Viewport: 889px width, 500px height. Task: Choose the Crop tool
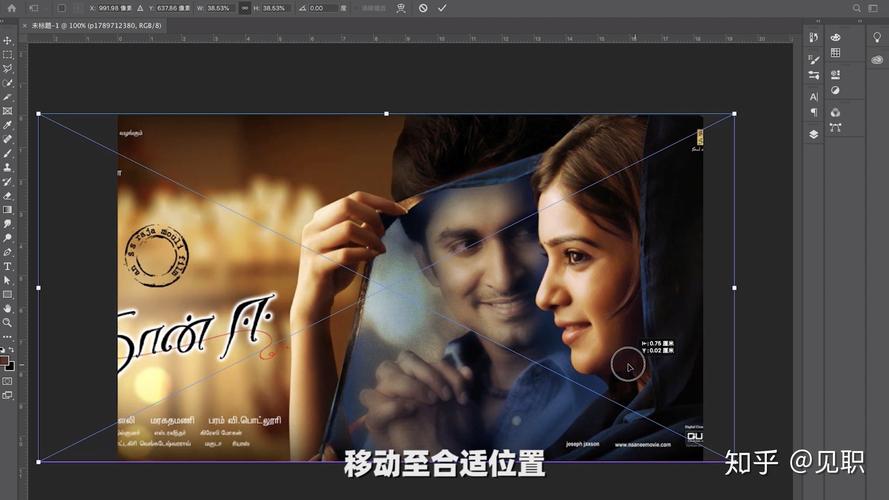coord(7,97)
